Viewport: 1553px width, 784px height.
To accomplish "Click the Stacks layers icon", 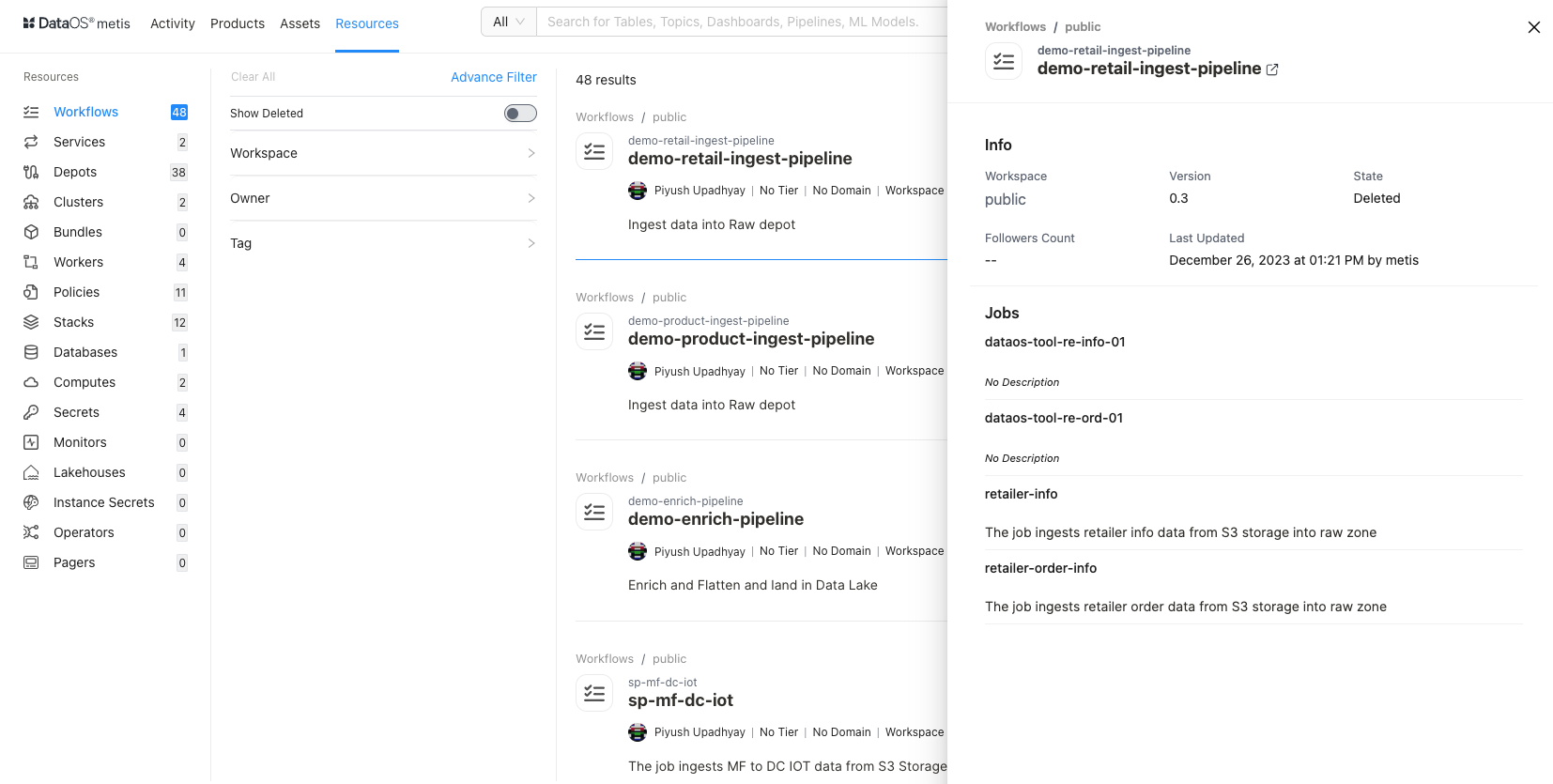I will 31,322.
